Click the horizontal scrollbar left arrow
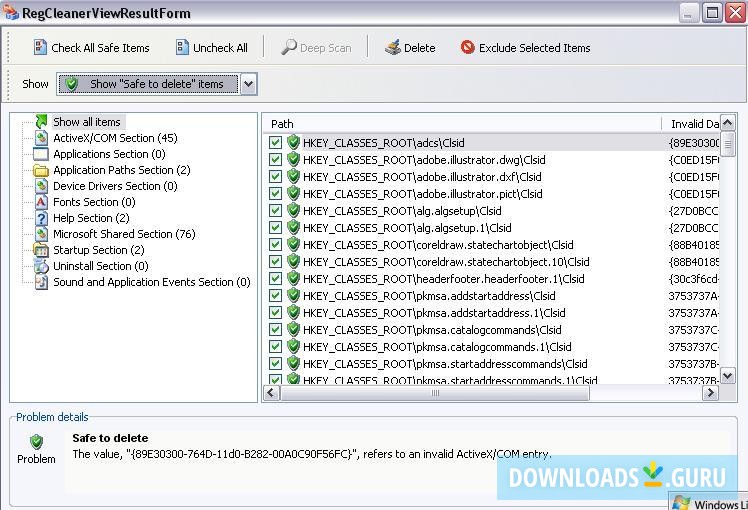The height and width of the screenshot is (510, 748). point(272,393)
